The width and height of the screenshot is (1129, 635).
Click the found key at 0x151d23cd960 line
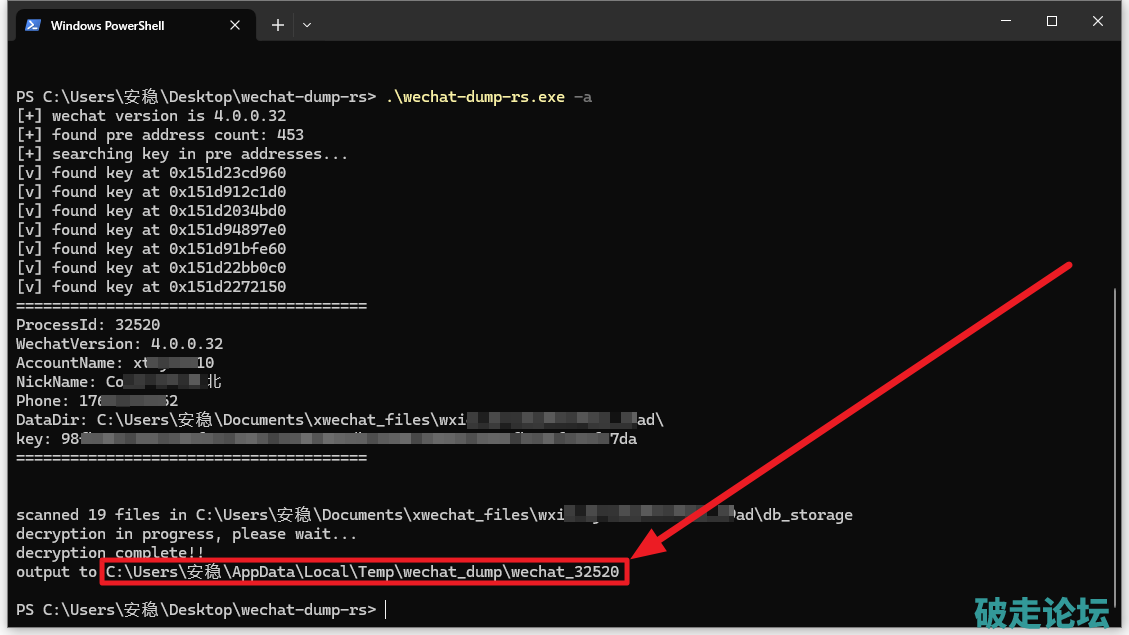point(151,173)
